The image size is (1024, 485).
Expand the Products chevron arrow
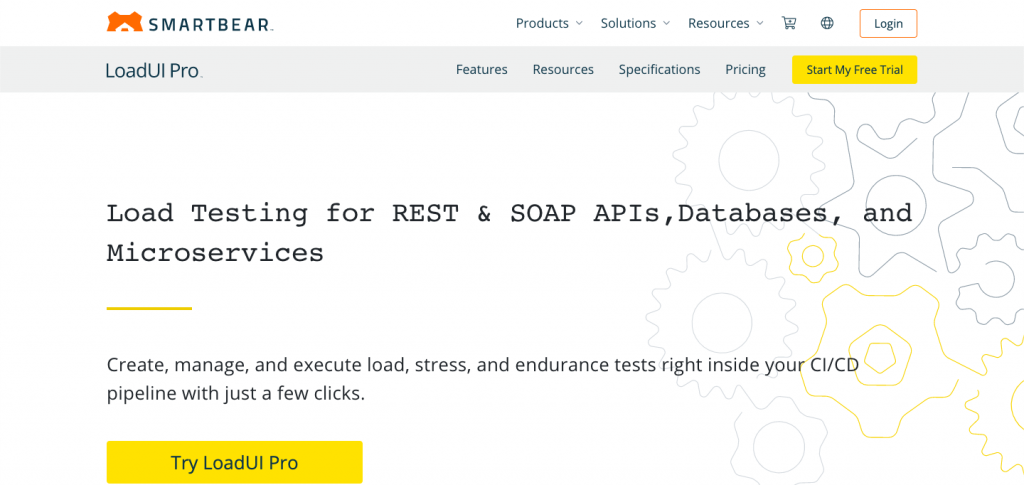pyautogui.click(x=579, y=23)
